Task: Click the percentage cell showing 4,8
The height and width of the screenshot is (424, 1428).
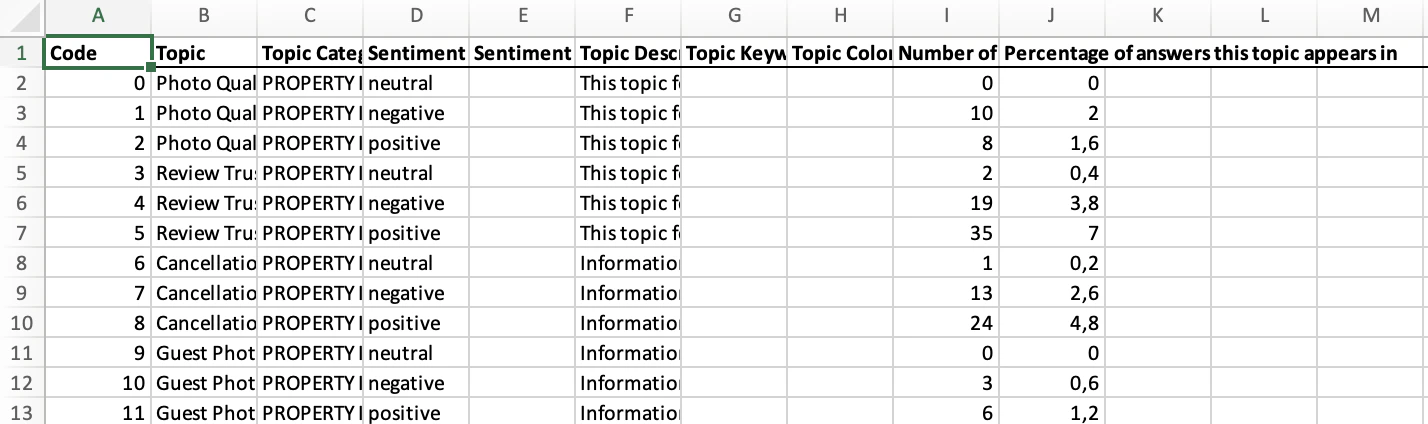Action: [x=1052, y=323]
